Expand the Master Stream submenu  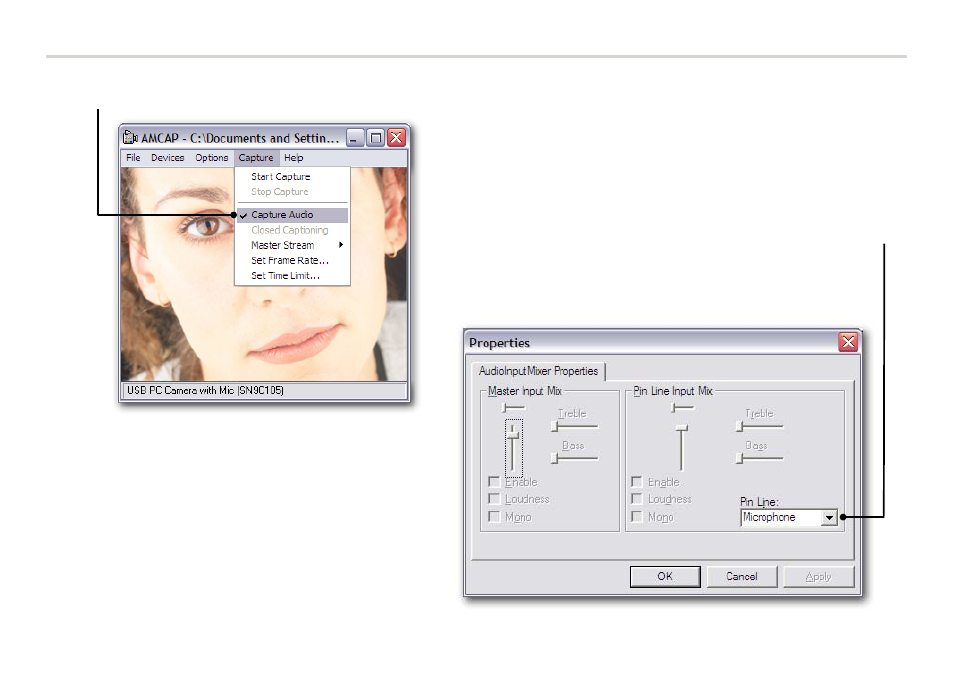pyautogui.click(x=291, y=245)
